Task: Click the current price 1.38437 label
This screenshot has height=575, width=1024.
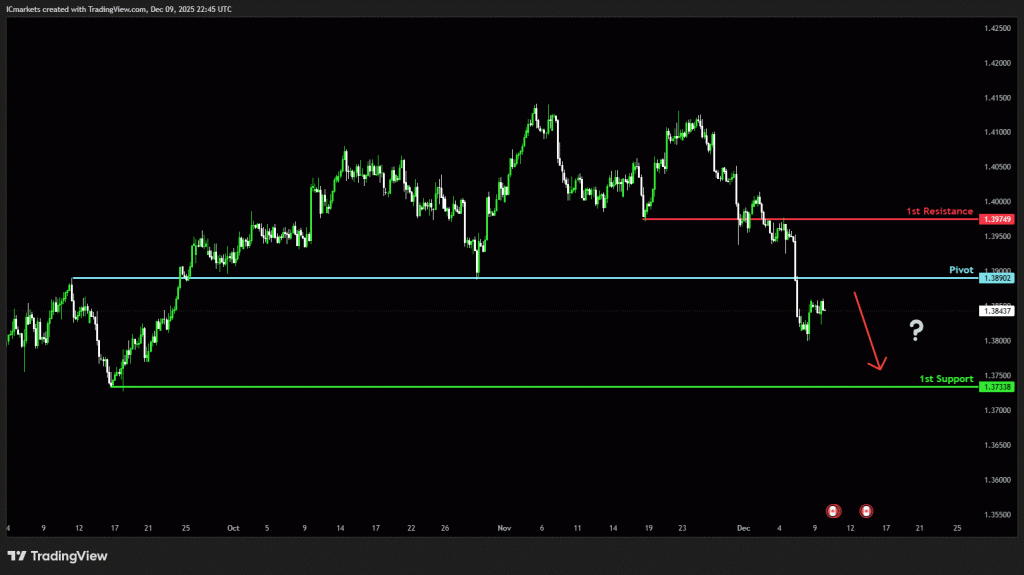Action: click(998, 311)
